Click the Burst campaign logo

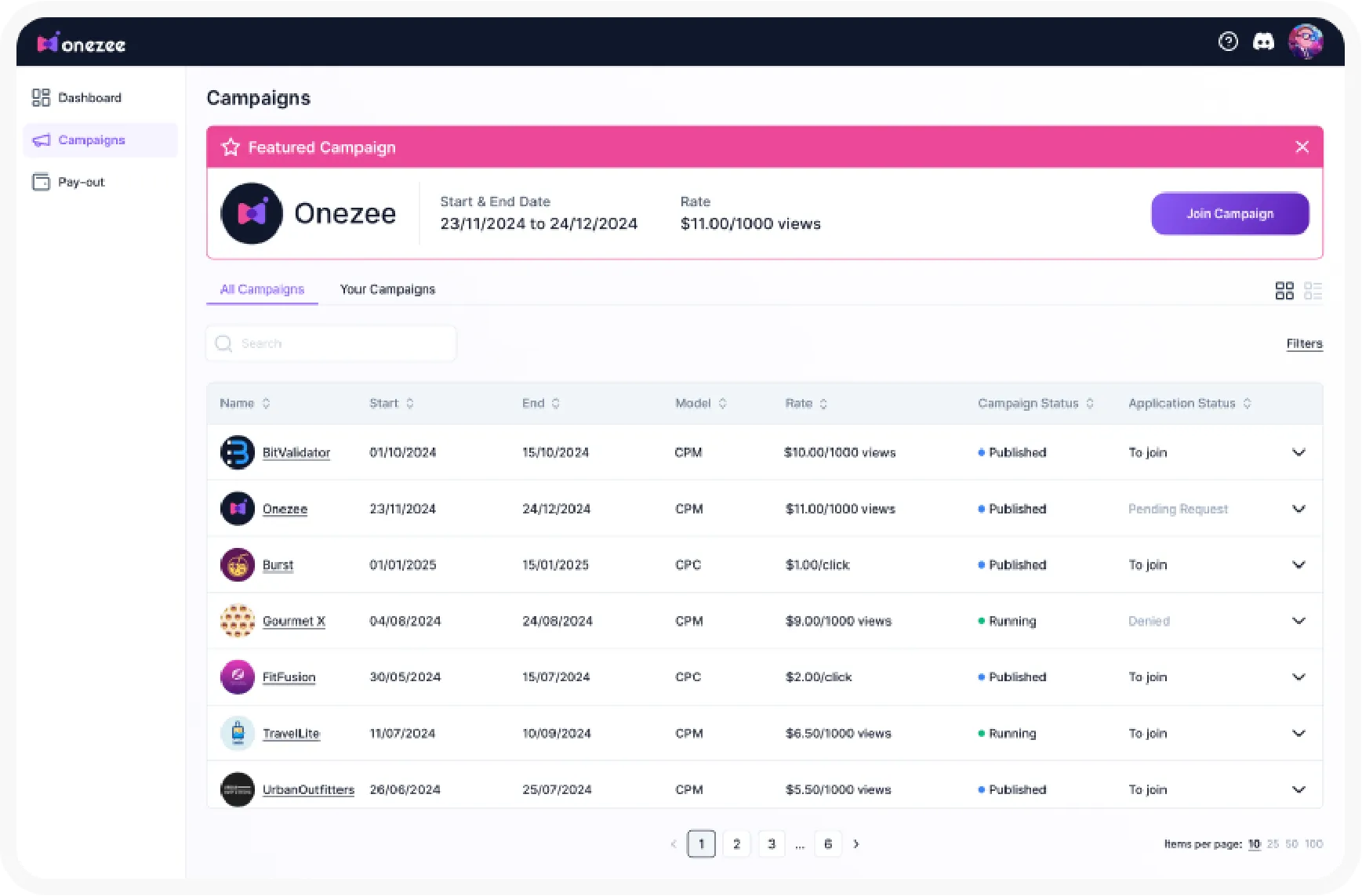(x=238, y=564)
